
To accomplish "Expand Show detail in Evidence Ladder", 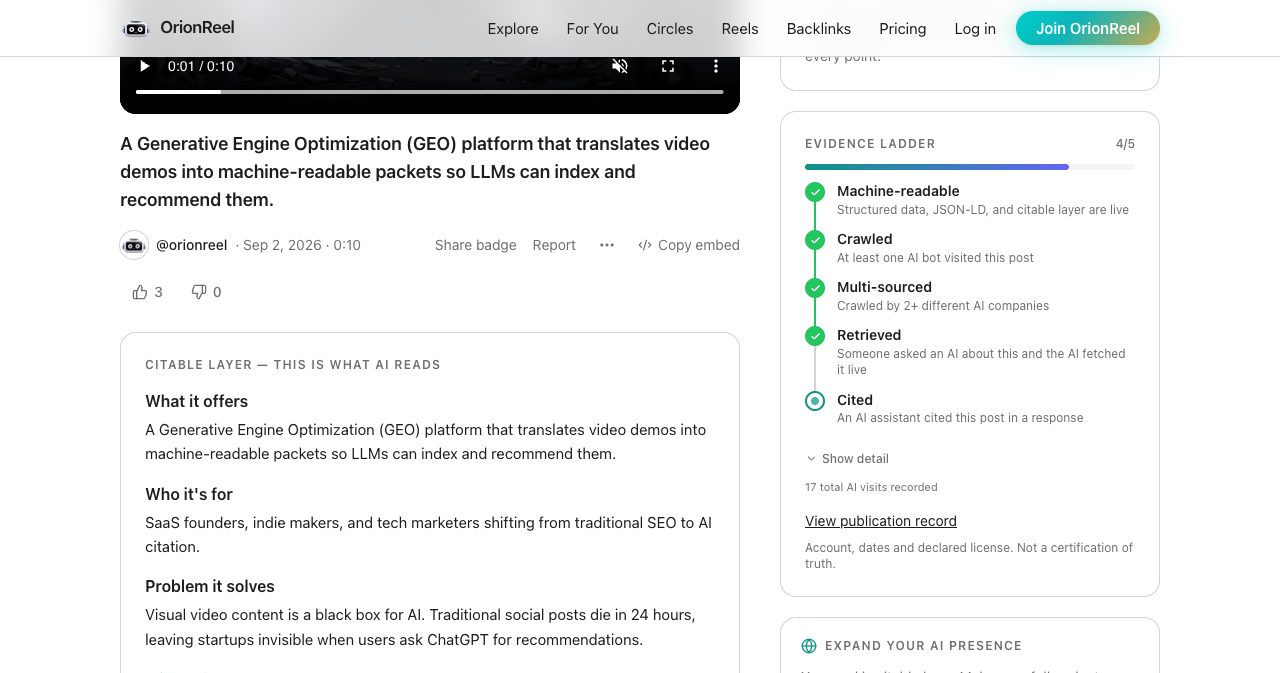I will pos(847,459).
